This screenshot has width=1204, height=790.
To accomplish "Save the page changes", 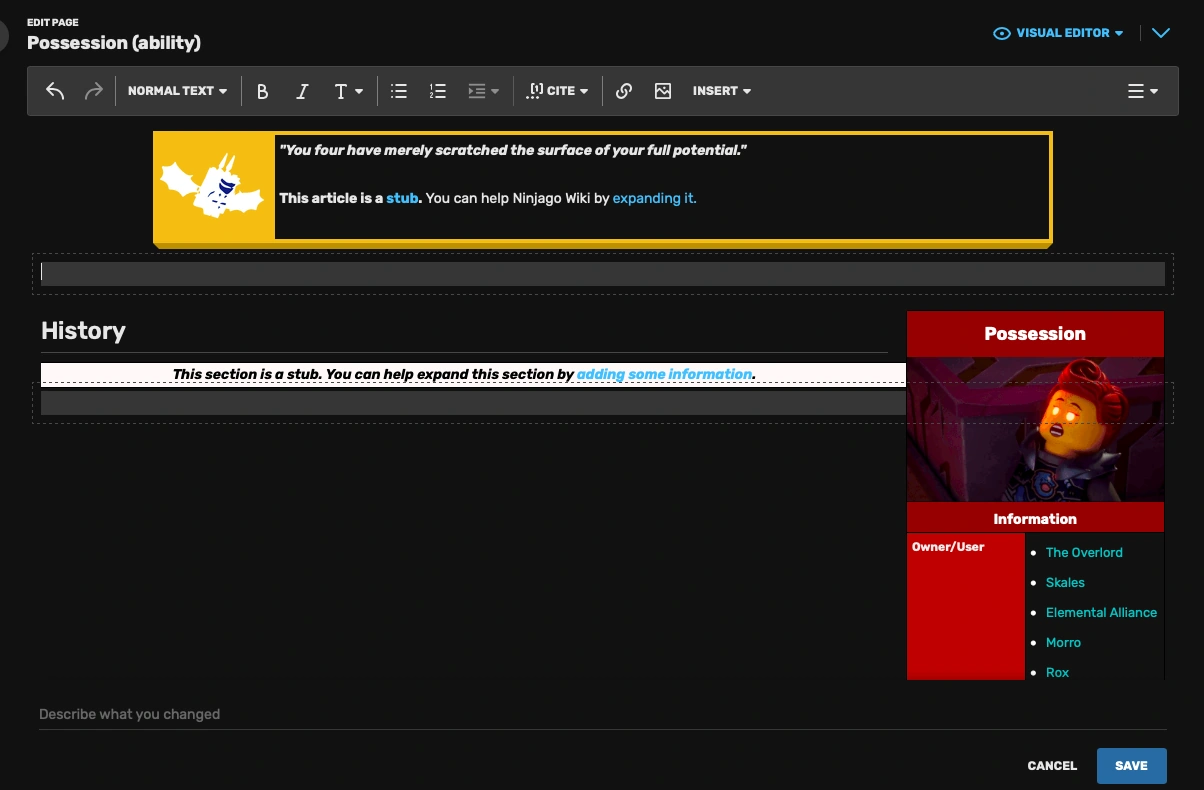I will [x=1131, y=766].
